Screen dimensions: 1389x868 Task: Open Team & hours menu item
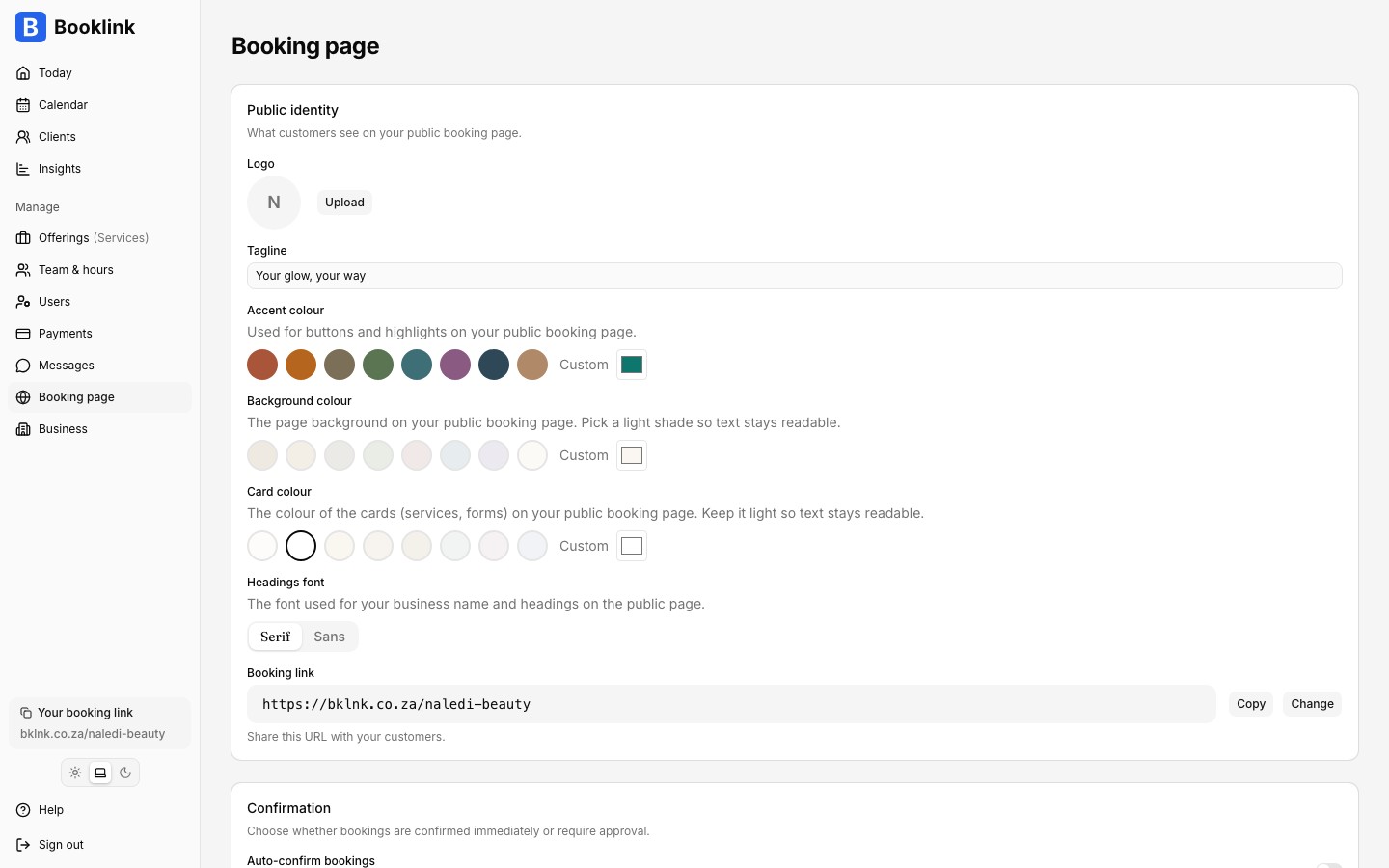point(100,270)
